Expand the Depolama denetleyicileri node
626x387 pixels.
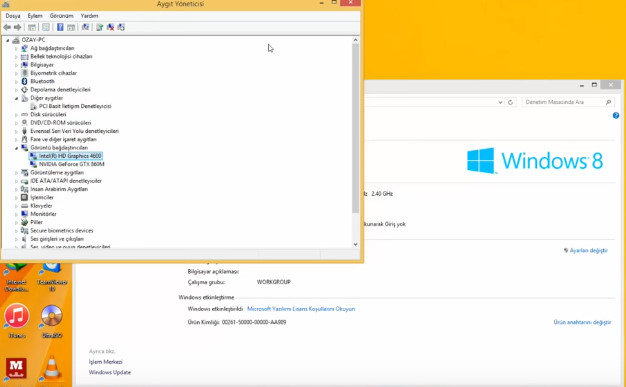[16, 90]
